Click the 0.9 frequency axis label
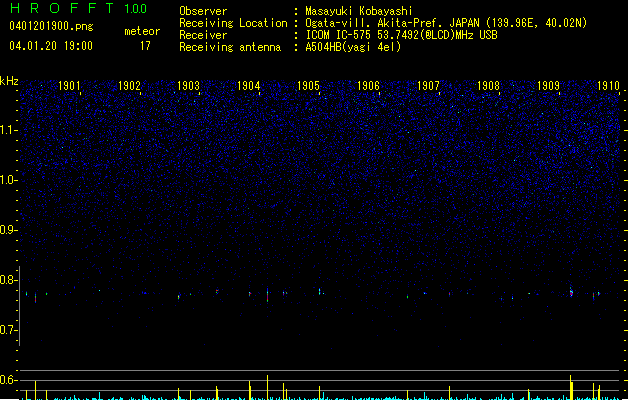 pos(8,230)
